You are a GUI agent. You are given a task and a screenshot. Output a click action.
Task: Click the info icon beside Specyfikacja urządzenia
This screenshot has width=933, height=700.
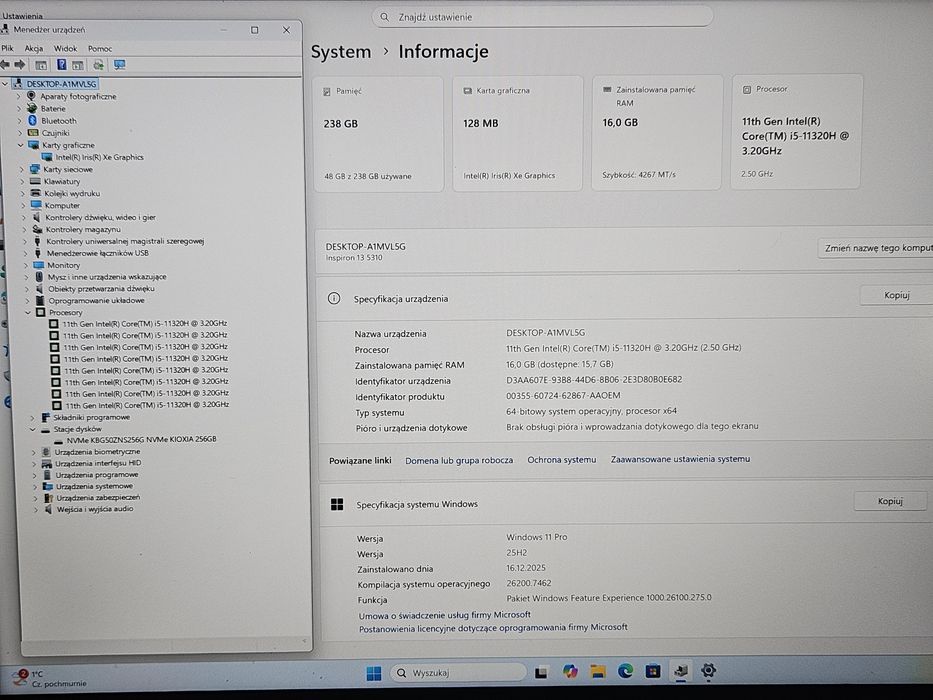(334, 298)
